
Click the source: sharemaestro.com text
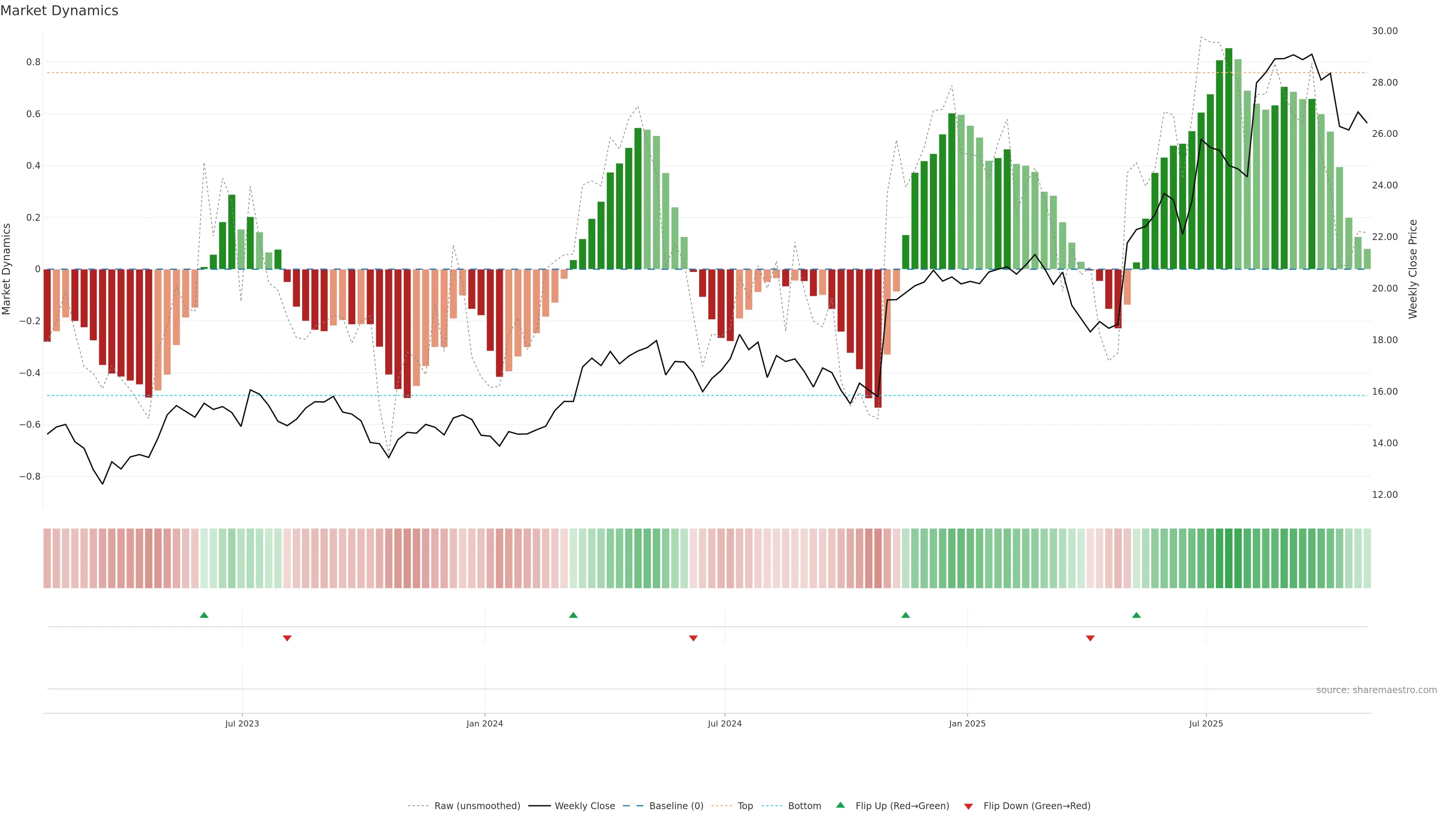1376,690
